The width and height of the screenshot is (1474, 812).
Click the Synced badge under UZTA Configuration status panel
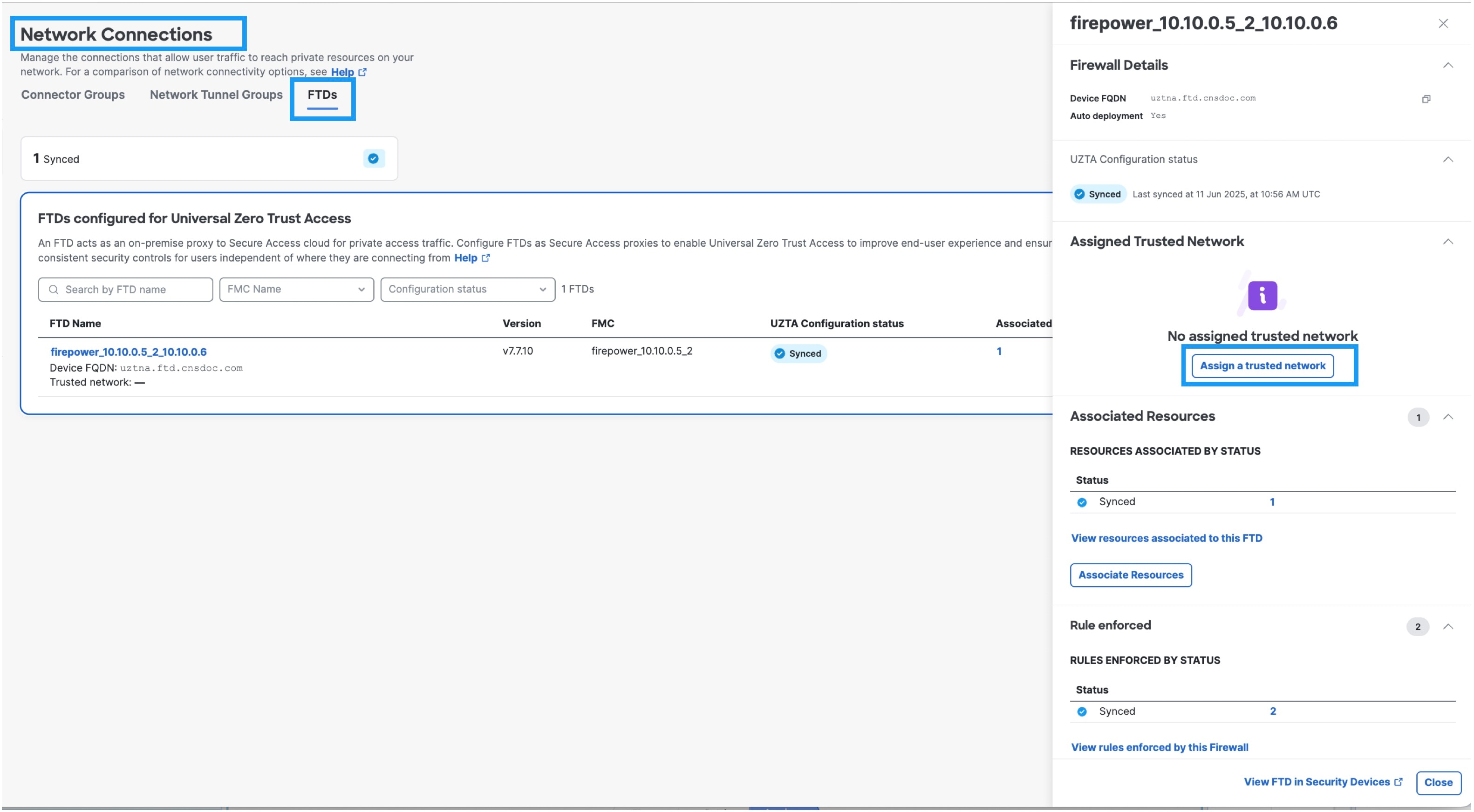(x=1098, y=195)
